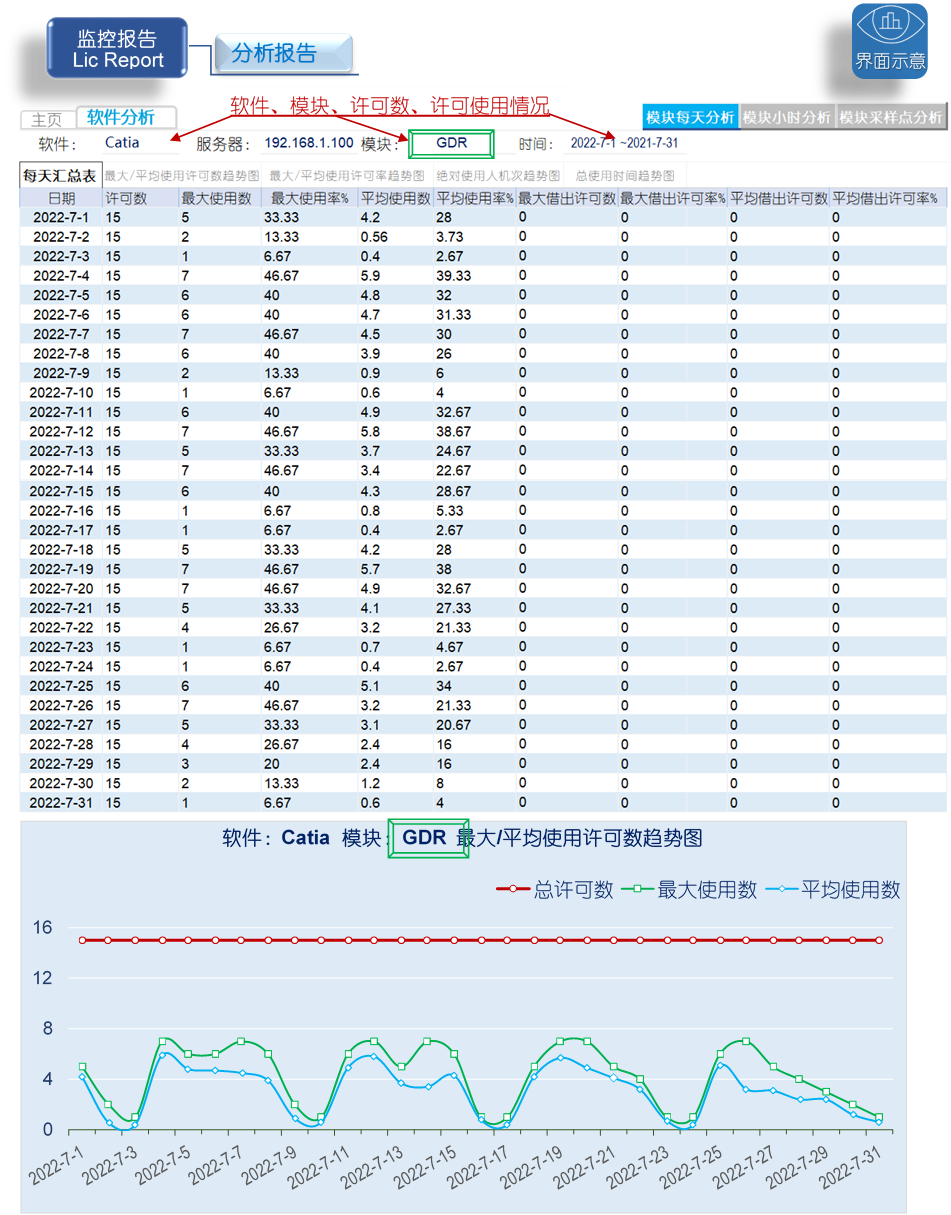Click the y-axis value 16
The width and height of the screenshot is (951, 1215).
point(42,927)
